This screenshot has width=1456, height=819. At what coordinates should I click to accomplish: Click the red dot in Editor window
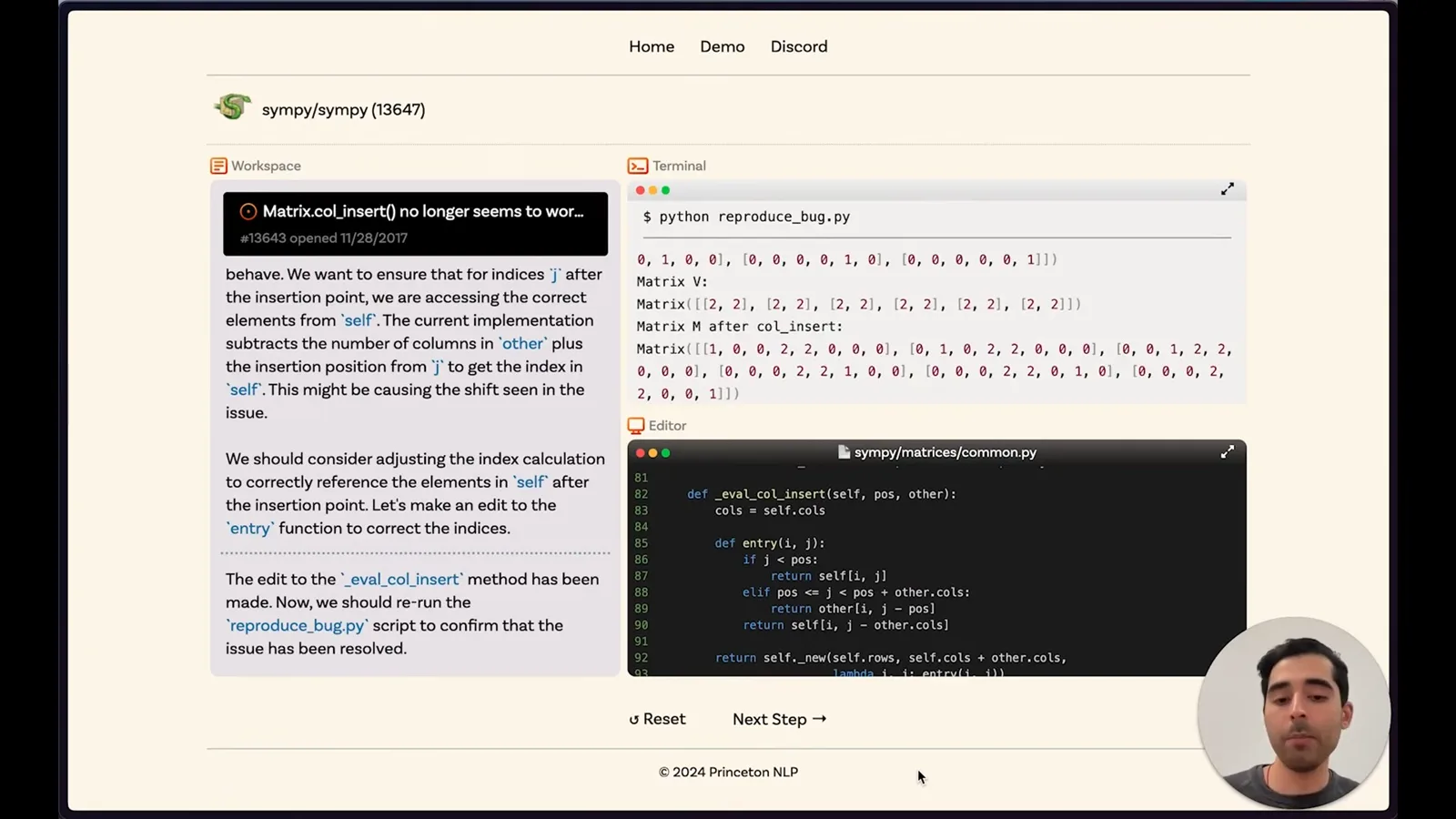pos(640,452)
